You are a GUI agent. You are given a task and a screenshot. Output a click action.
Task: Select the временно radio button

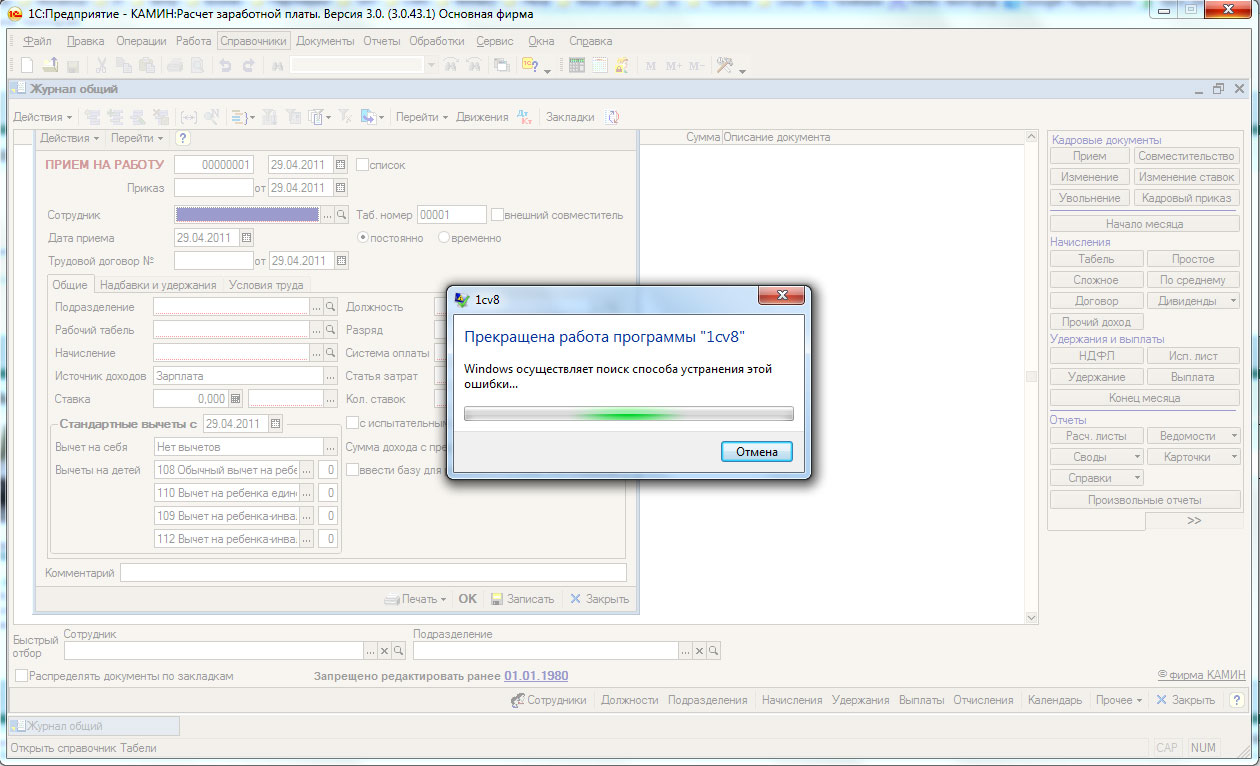click(x=444, y=238)
